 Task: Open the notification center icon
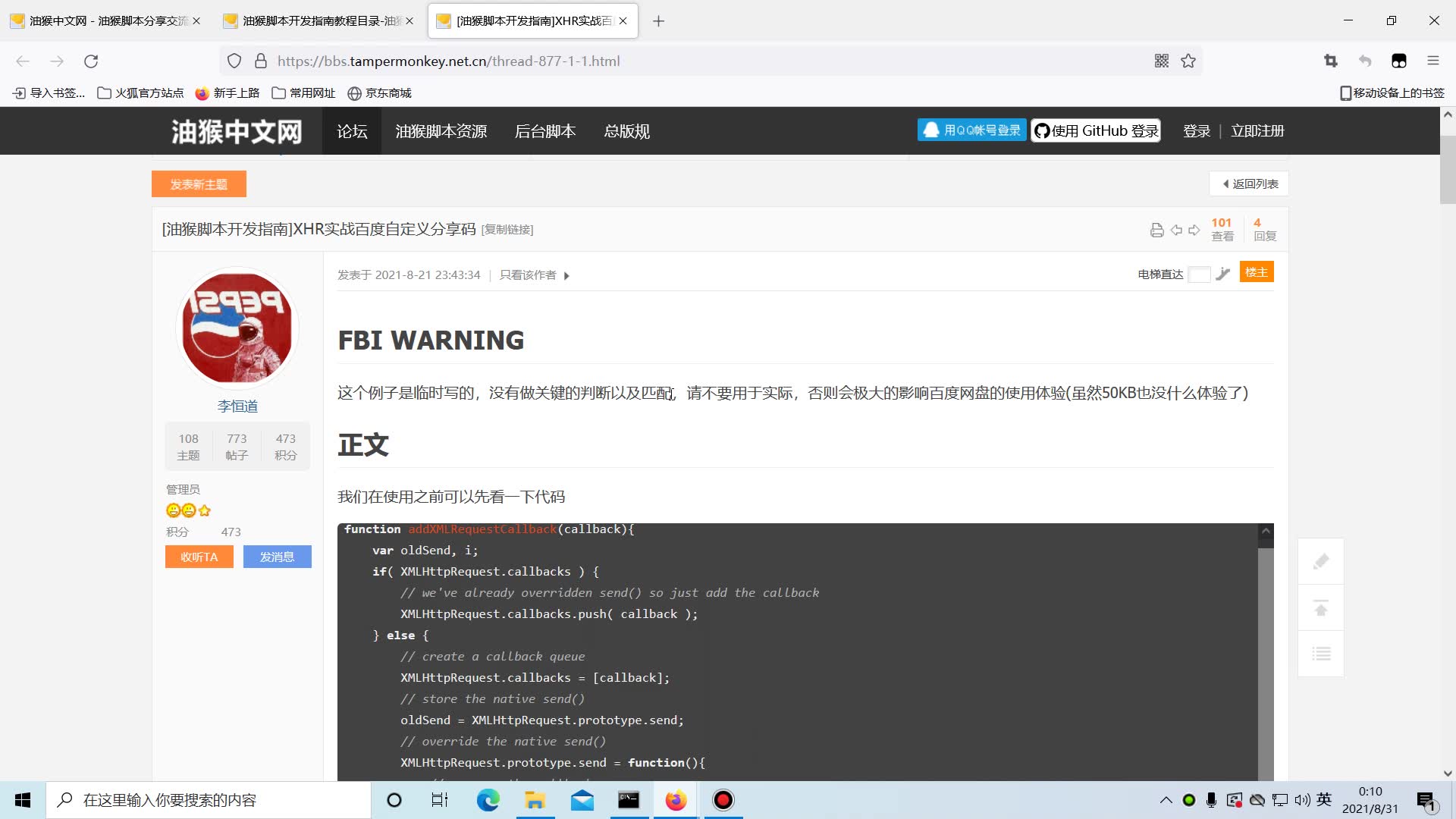pyautogui.click(x=1426, y=801)
